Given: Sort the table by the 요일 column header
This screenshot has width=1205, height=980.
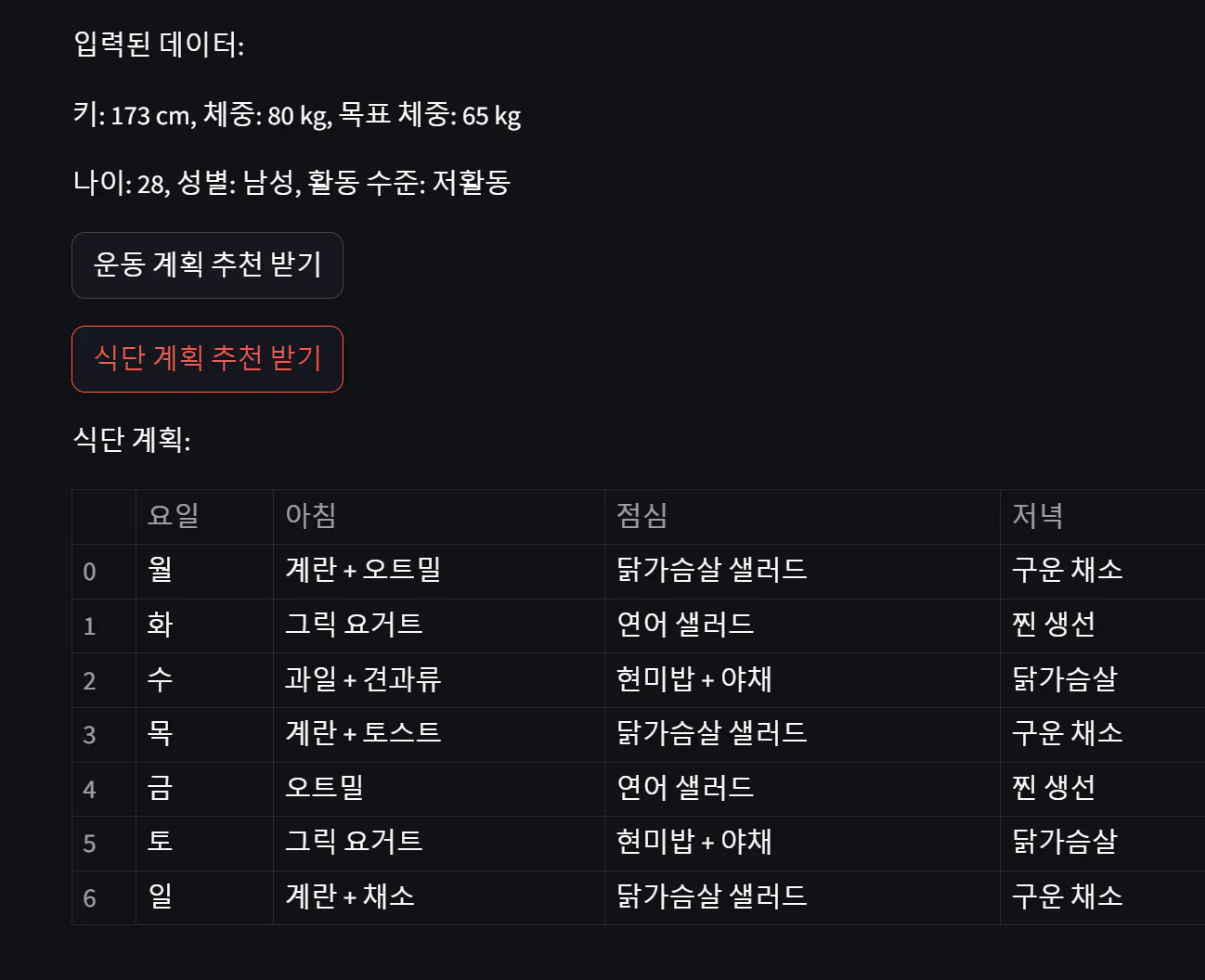Looking at the screenshot, I should [x=174, y=516].
